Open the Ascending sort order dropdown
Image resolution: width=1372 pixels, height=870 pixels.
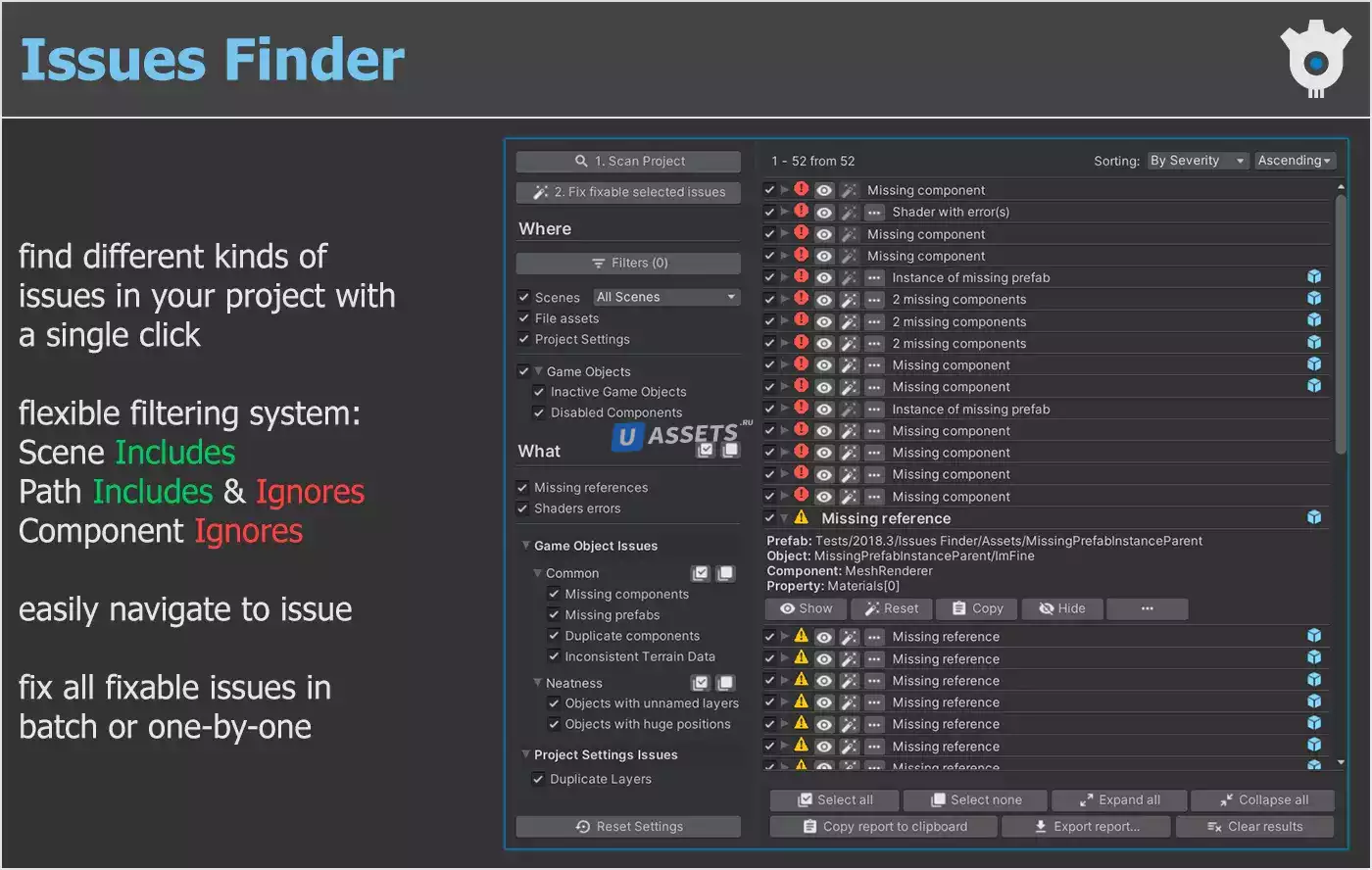pos(1295,161)
